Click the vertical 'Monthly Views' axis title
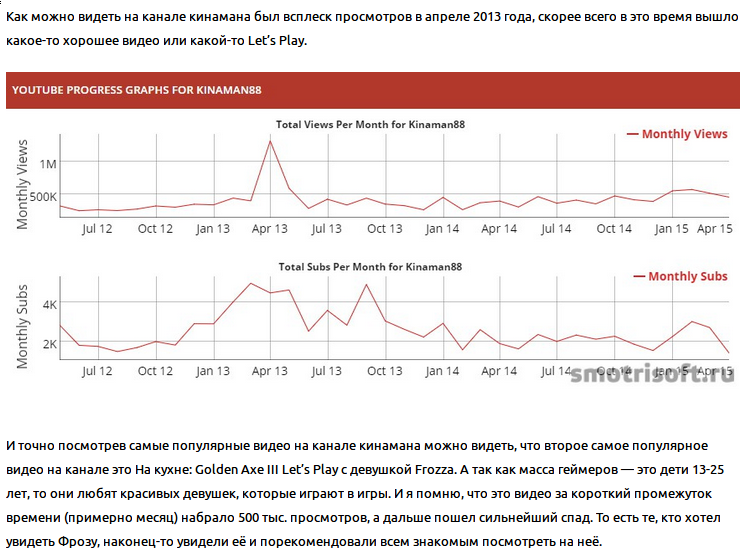Viewport: 741px width, 557px height. coord(22,184)
